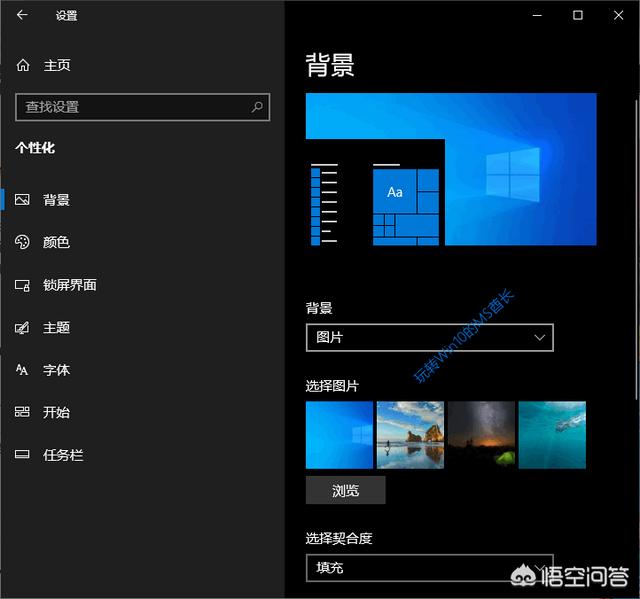Open the Colors (颜色) settings page
Screen dimensions: 640x599
56,242
